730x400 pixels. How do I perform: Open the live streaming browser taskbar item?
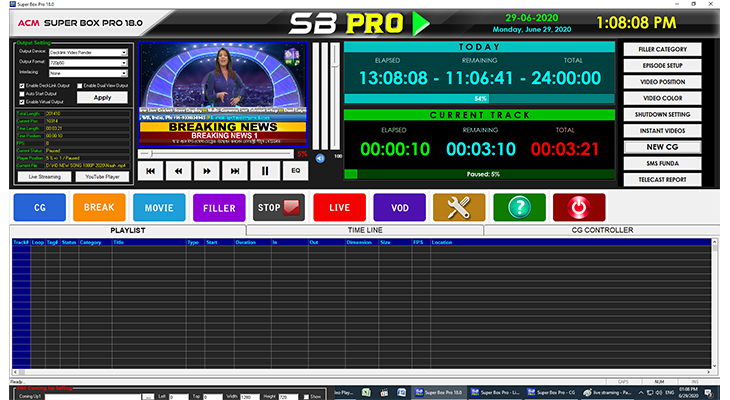coord(608,393)
